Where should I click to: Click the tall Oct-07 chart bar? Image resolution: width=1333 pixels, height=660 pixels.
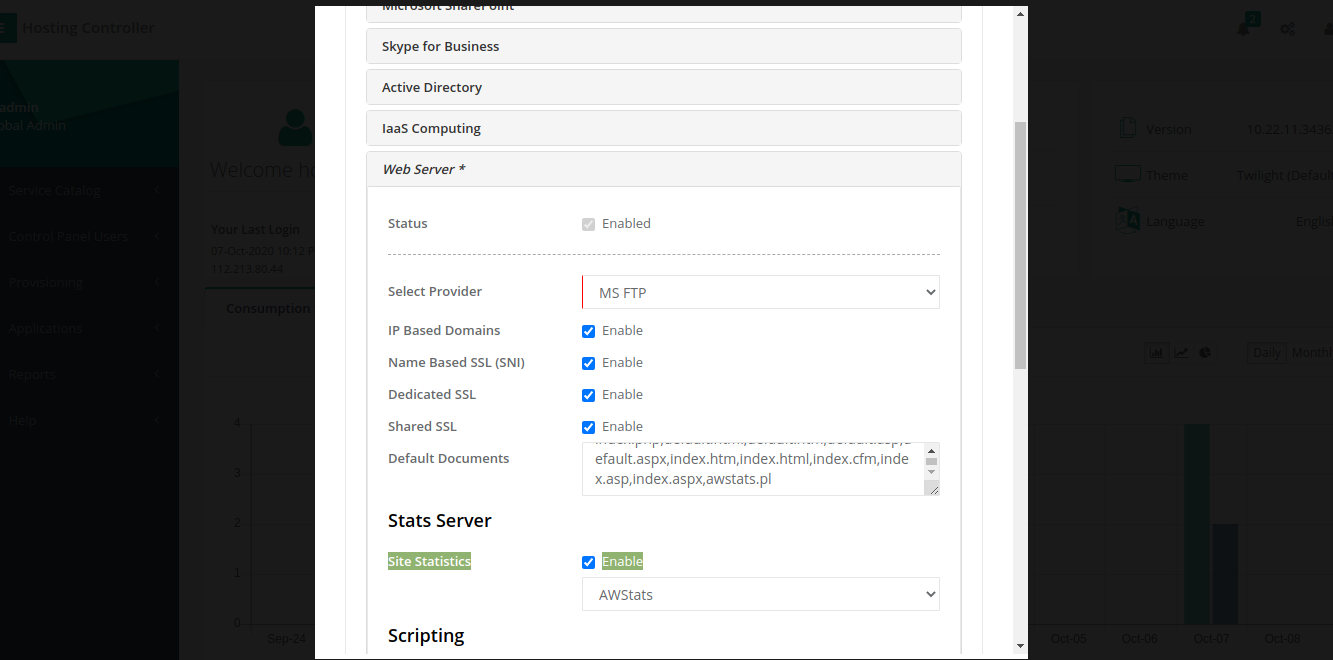(1196, 524)
